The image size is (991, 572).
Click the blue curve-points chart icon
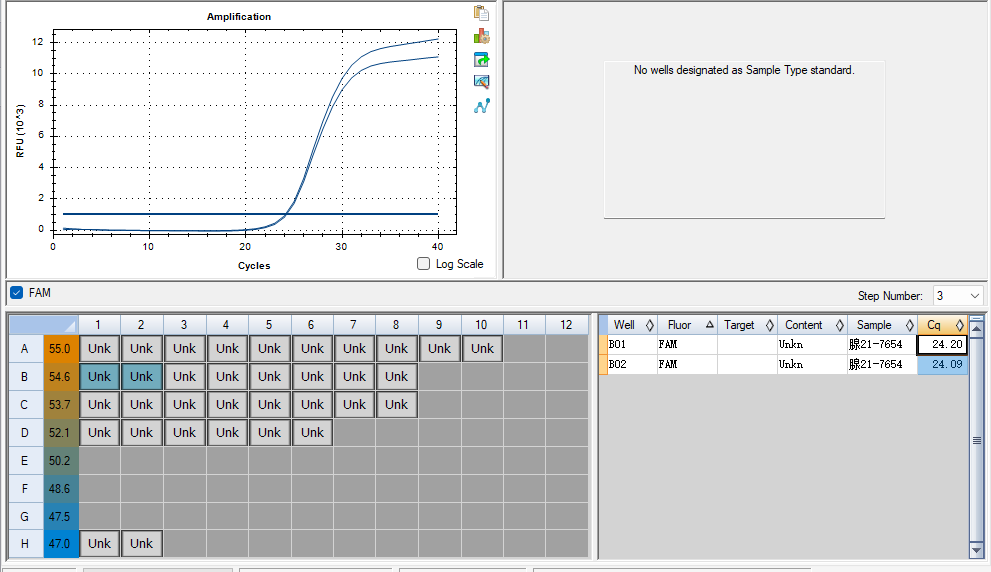[x=482, y=106]
